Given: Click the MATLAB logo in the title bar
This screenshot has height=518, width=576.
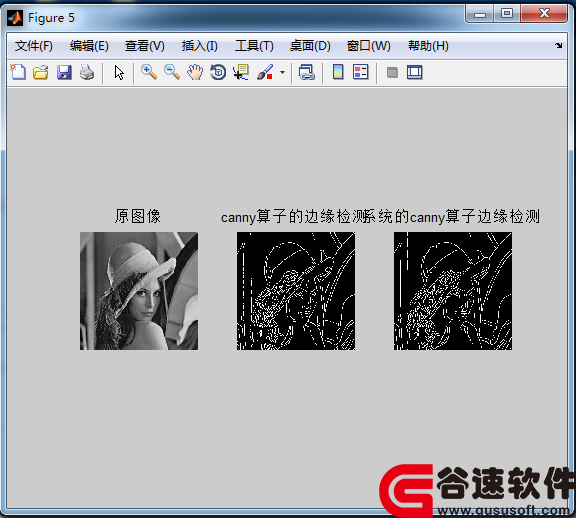Looking at the screenshot, I should click(15, 18).
